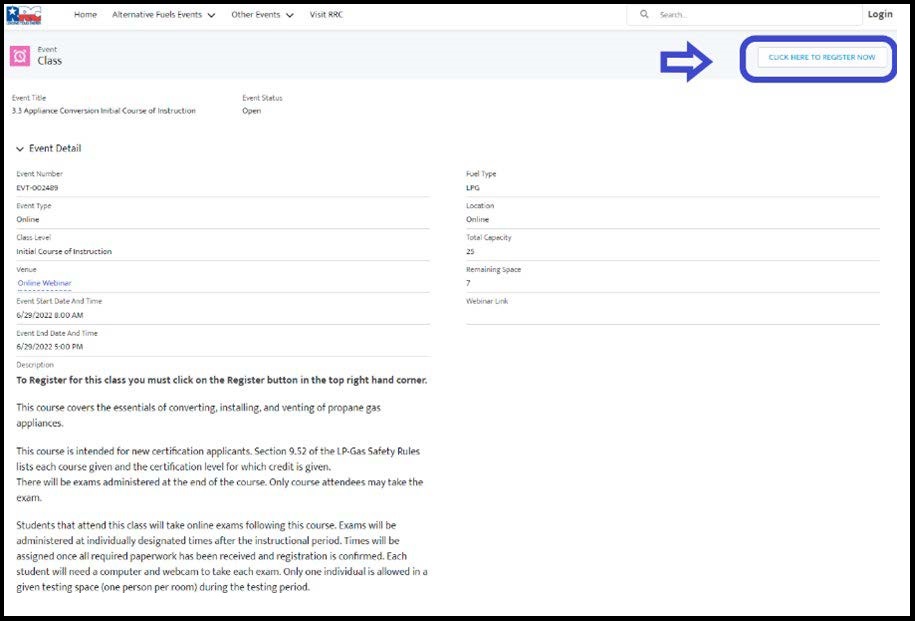Click the Remaining Space value 7

[468, 283]
